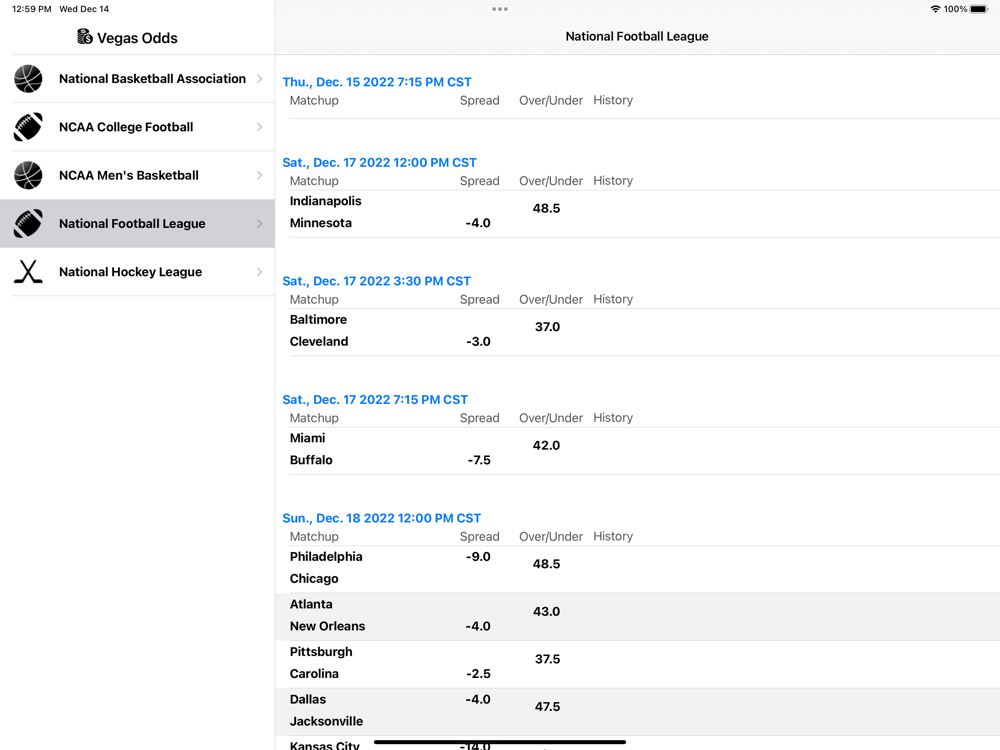1000x750 pixels.
Task: Click the National Basketball Association basketball icon
Action: pyautogui.click(x=28, y=78)
